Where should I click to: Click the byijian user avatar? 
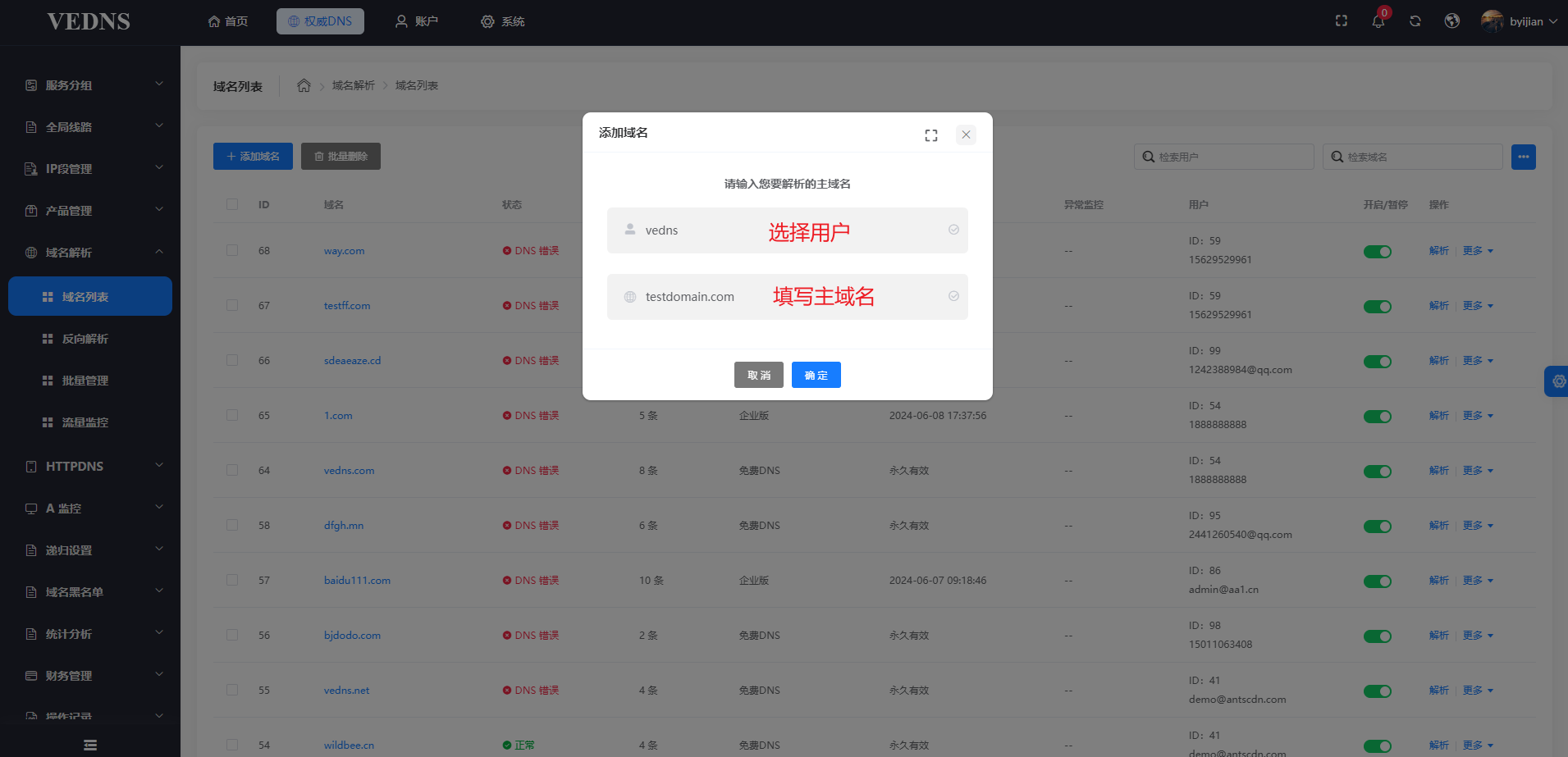(1493, 21)
